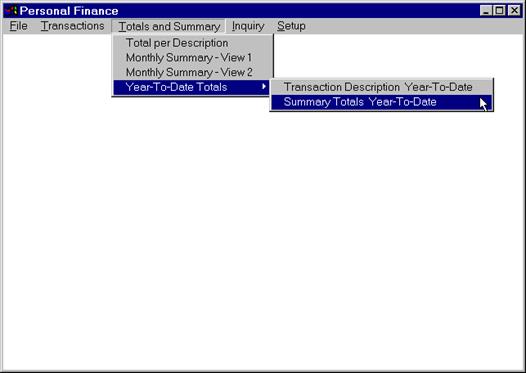526x373 pixels.
Task: Pick Transaction Description Year-To-Date
Action: tap(382, 87)
